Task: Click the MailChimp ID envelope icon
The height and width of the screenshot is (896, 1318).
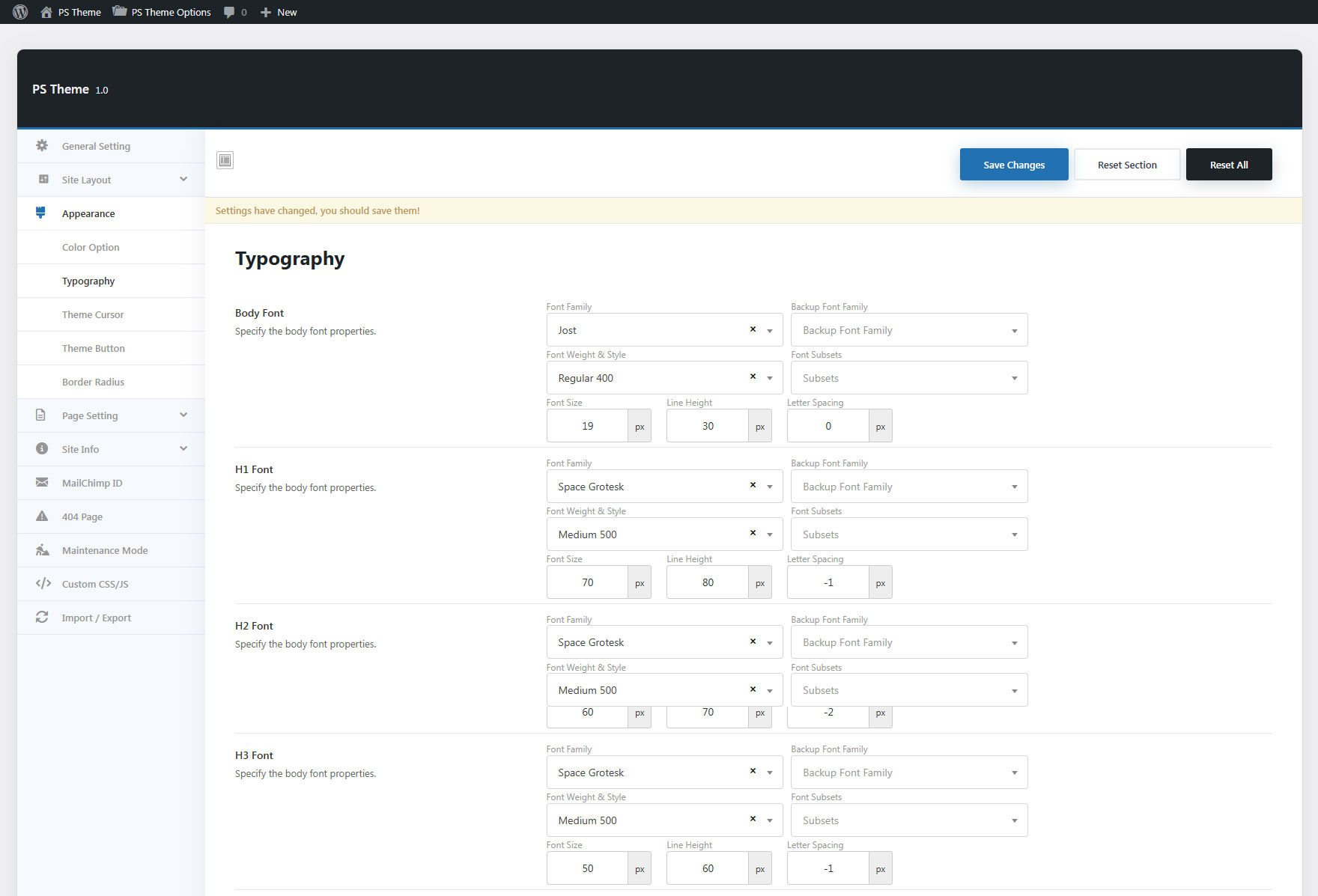Action: 42,483
